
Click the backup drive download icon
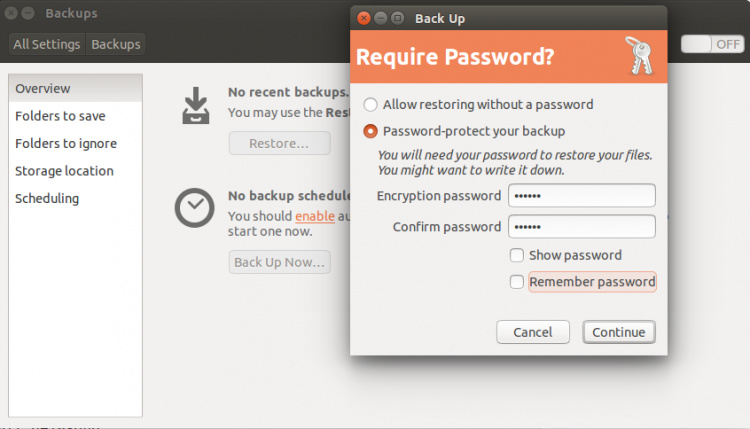pyautogui.click(x=196, y=105)
